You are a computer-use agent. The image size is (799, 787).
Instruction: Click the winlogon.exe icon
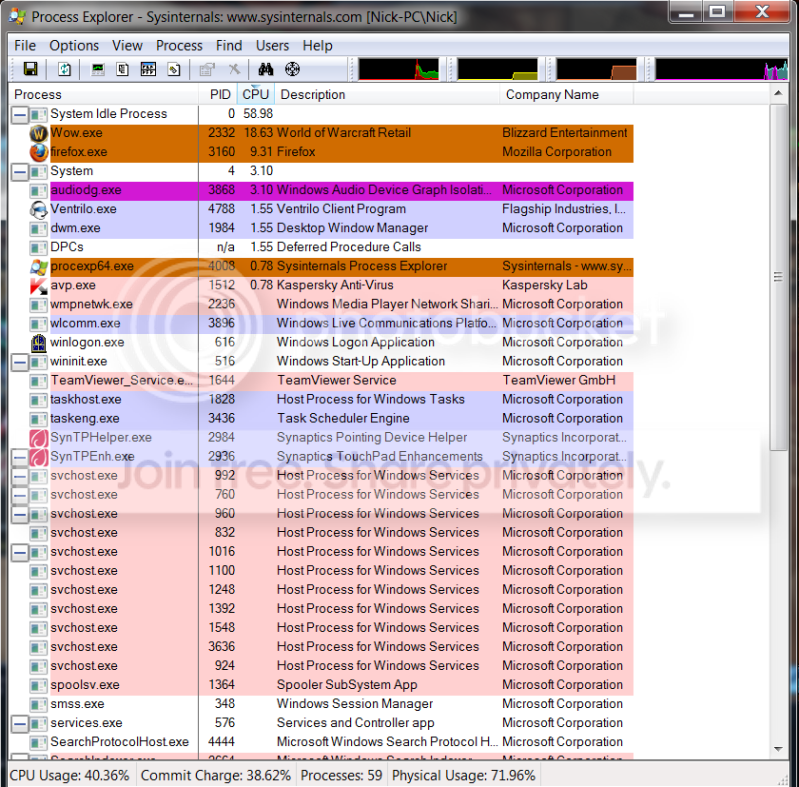click(x=39, y=343)
